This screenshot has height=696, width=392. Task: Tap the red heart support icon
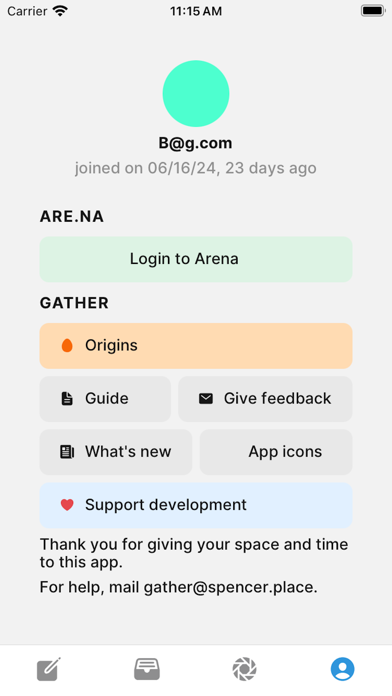coord(67,505)
